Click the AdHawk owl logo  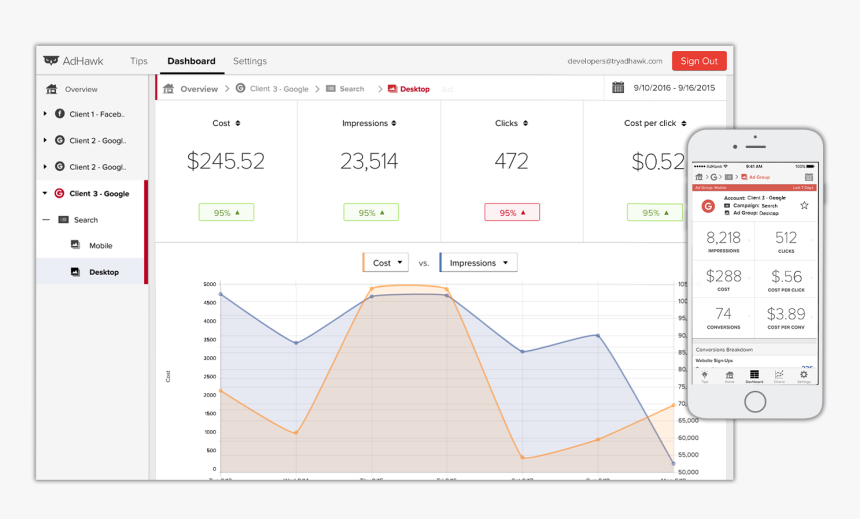pyautogui.click(x=51, y=60)
